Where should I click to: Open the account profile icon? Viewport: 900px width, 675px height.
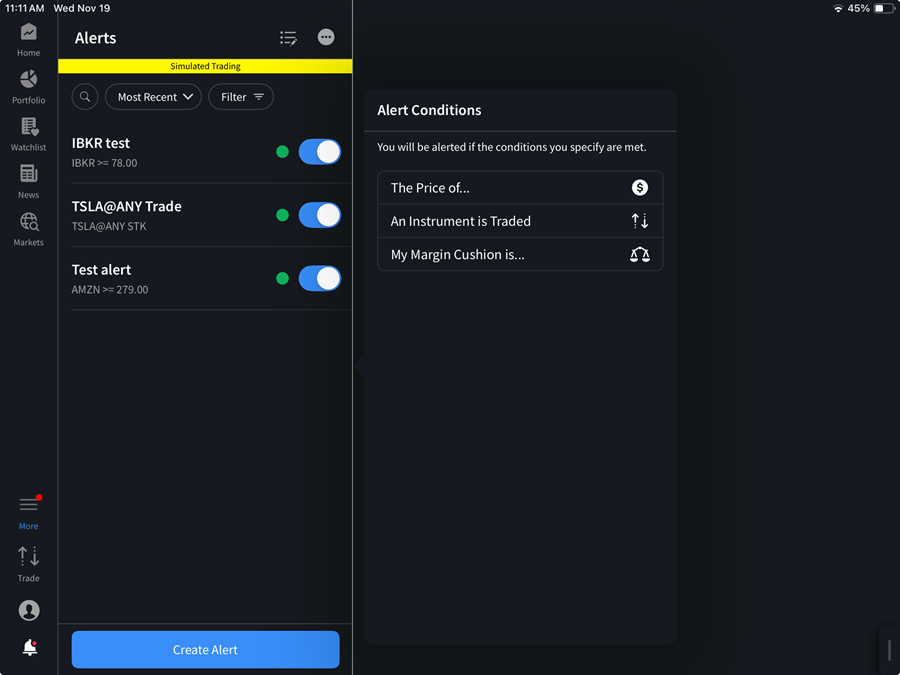28,610
